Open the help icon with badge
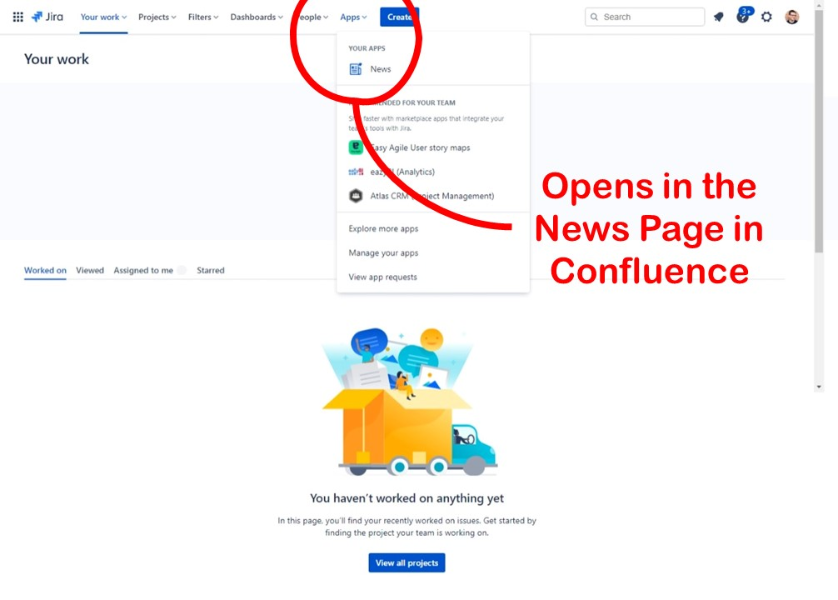838x600 pixels. (743, 15)
